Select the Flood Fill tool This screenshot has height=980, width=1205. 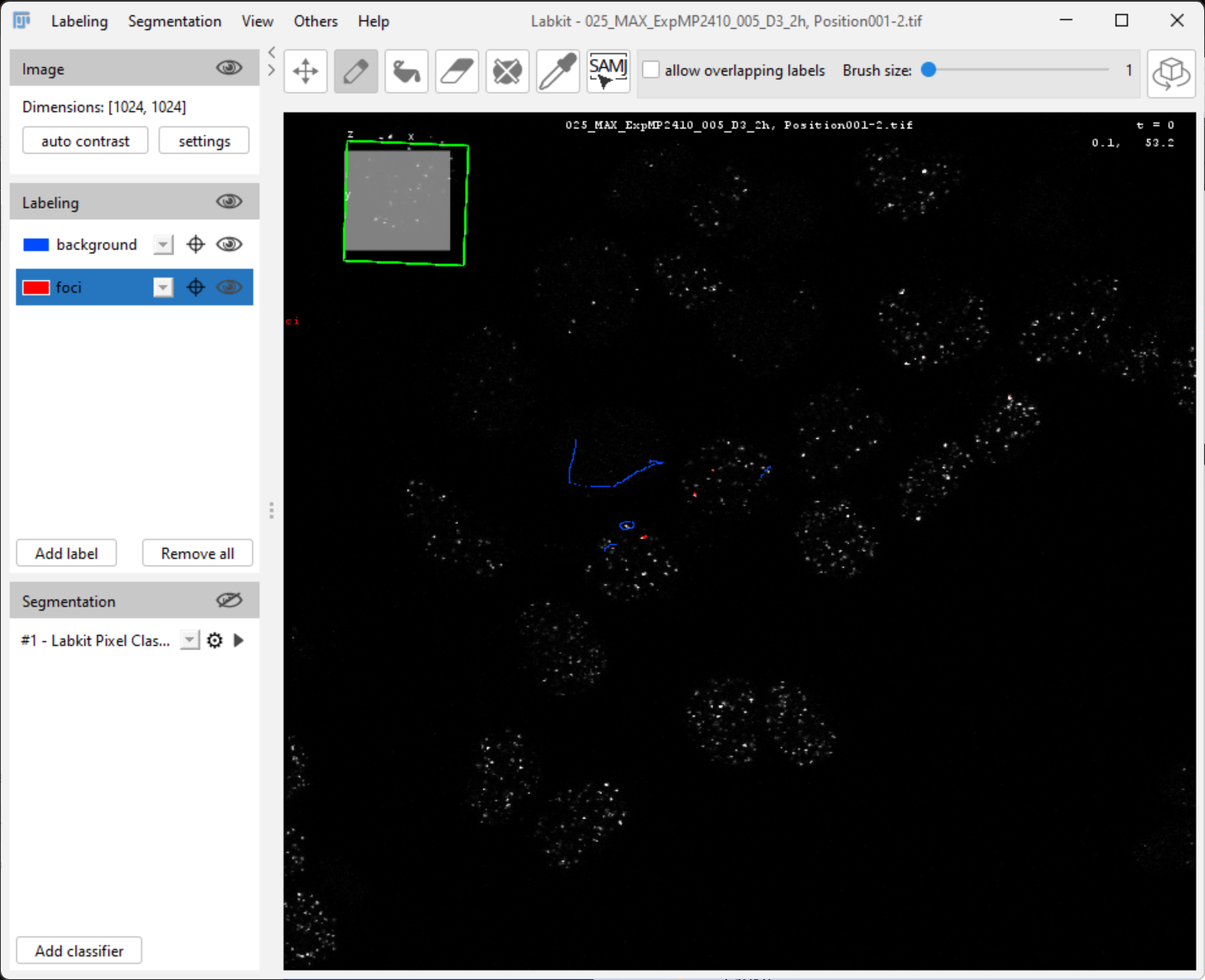click(x=406, y=71)
